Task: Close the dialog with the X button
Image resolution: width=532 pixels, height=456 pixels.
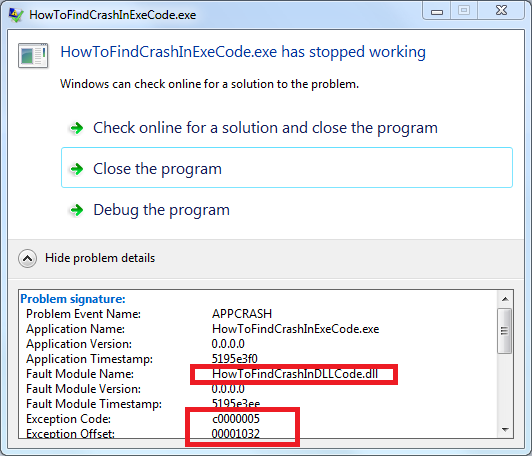Action: [501, 11]
